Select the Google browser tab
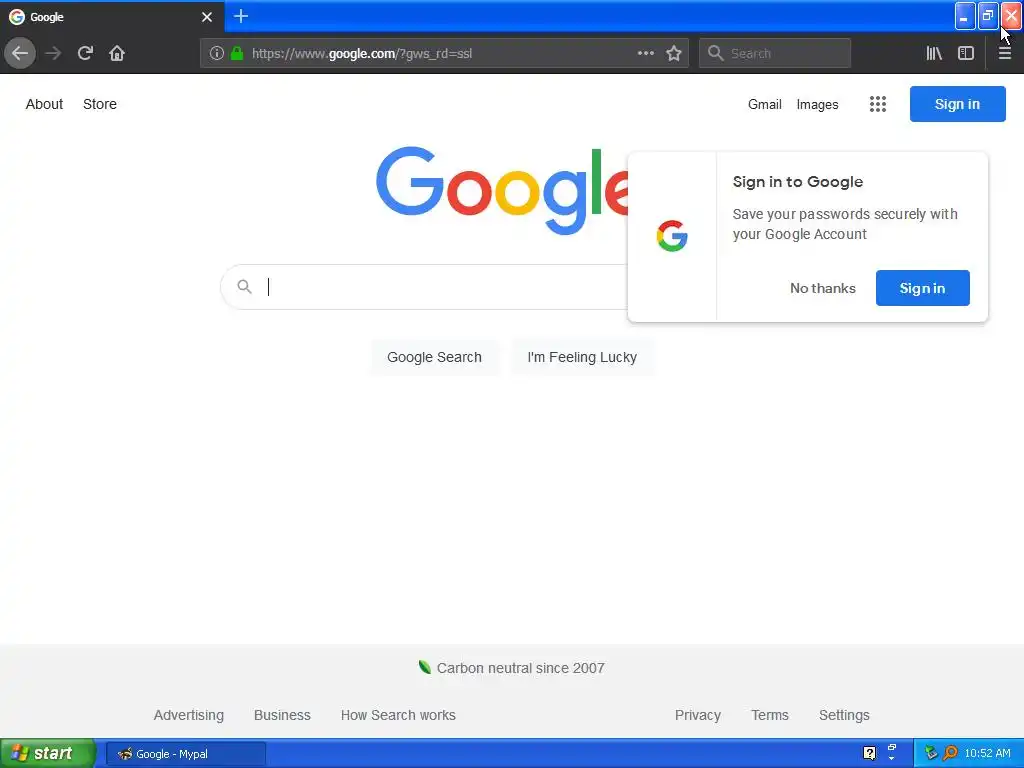Screen dimensions: 1024x768 111,17
